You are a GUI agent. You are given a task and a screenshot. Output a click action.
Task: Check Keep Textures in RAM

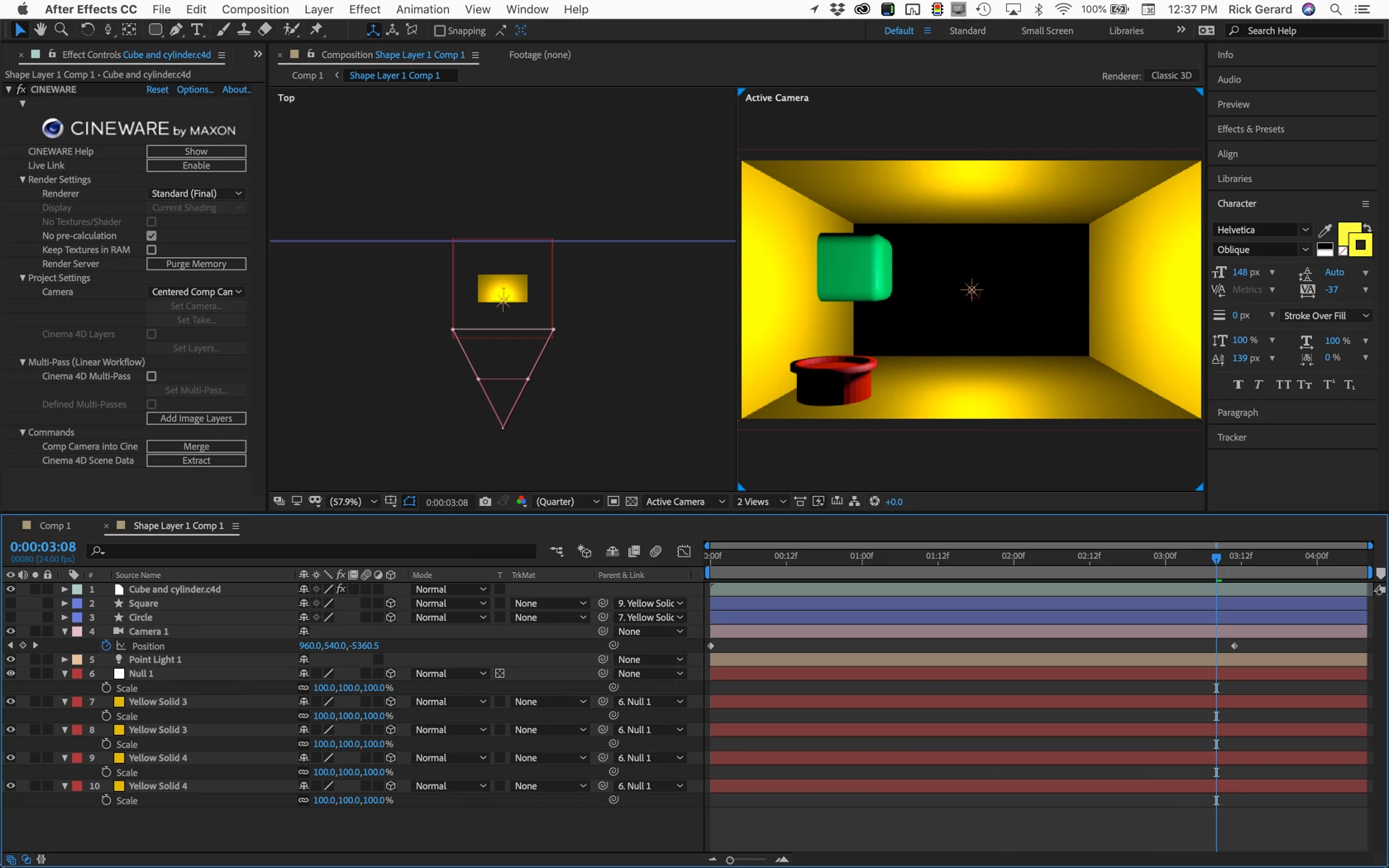click(x=151, y=250)
